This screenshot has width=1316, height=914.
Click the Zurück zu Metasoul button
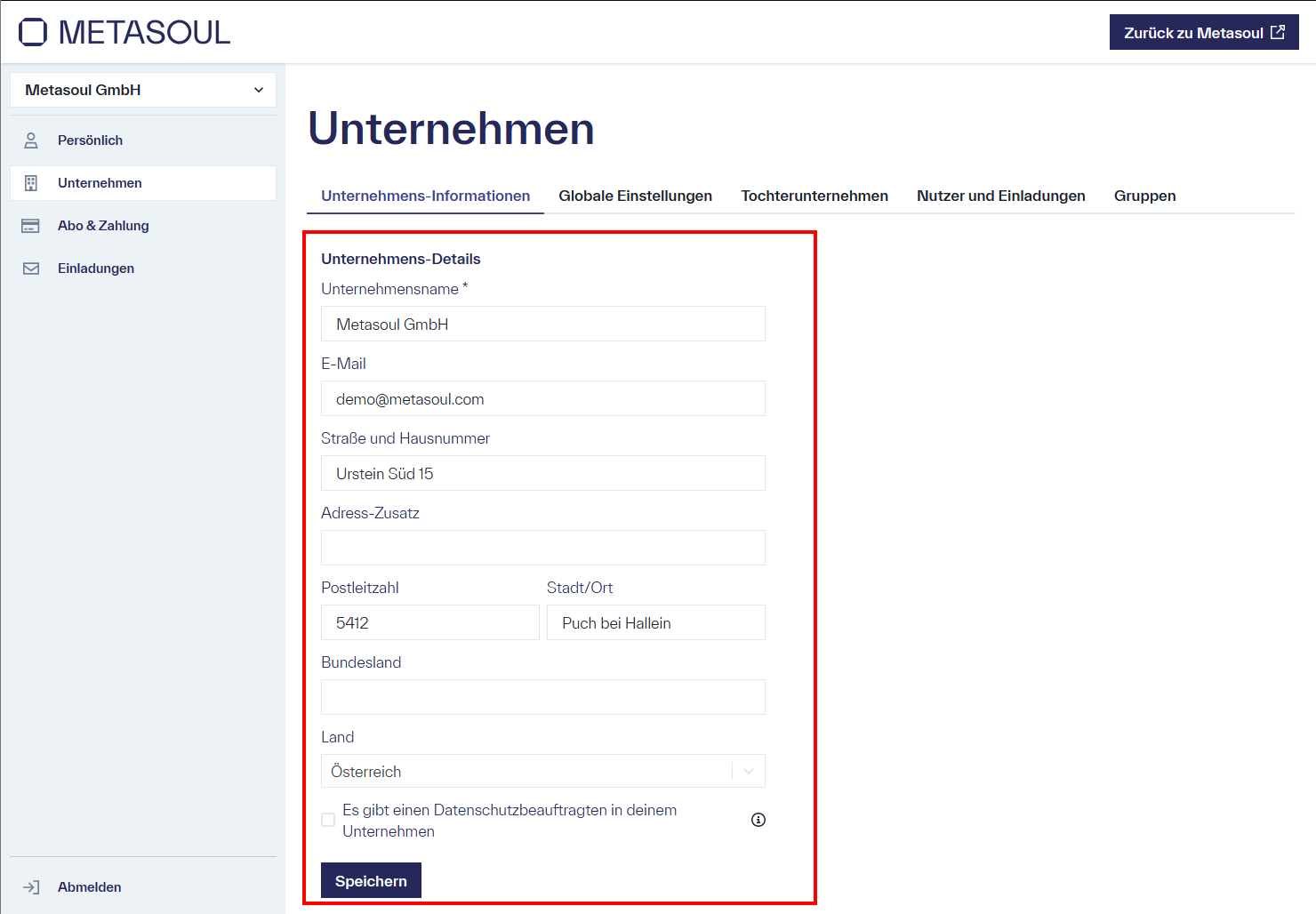click(1203, 31)
